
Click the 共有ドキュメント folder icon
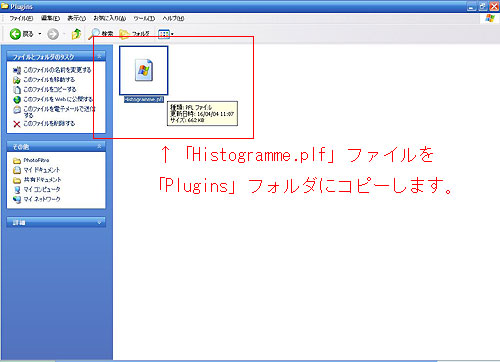[x=17, y=180]
